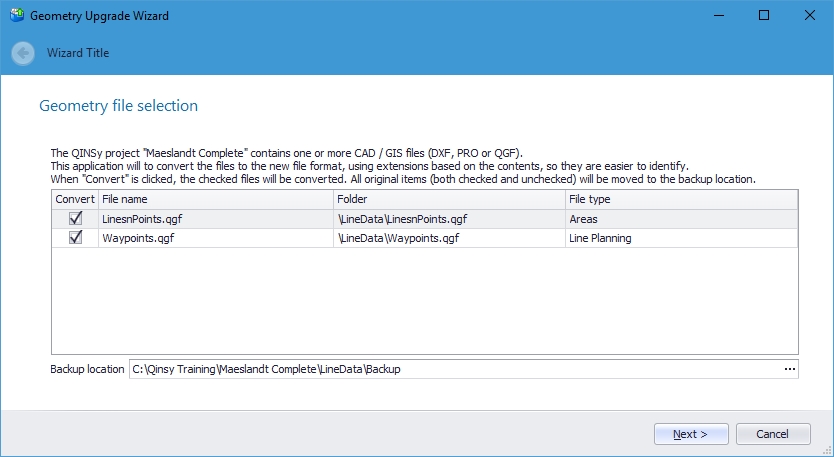Click the back arrow button
This screenshot has height=457, width=834.
(x=23, y=53)
